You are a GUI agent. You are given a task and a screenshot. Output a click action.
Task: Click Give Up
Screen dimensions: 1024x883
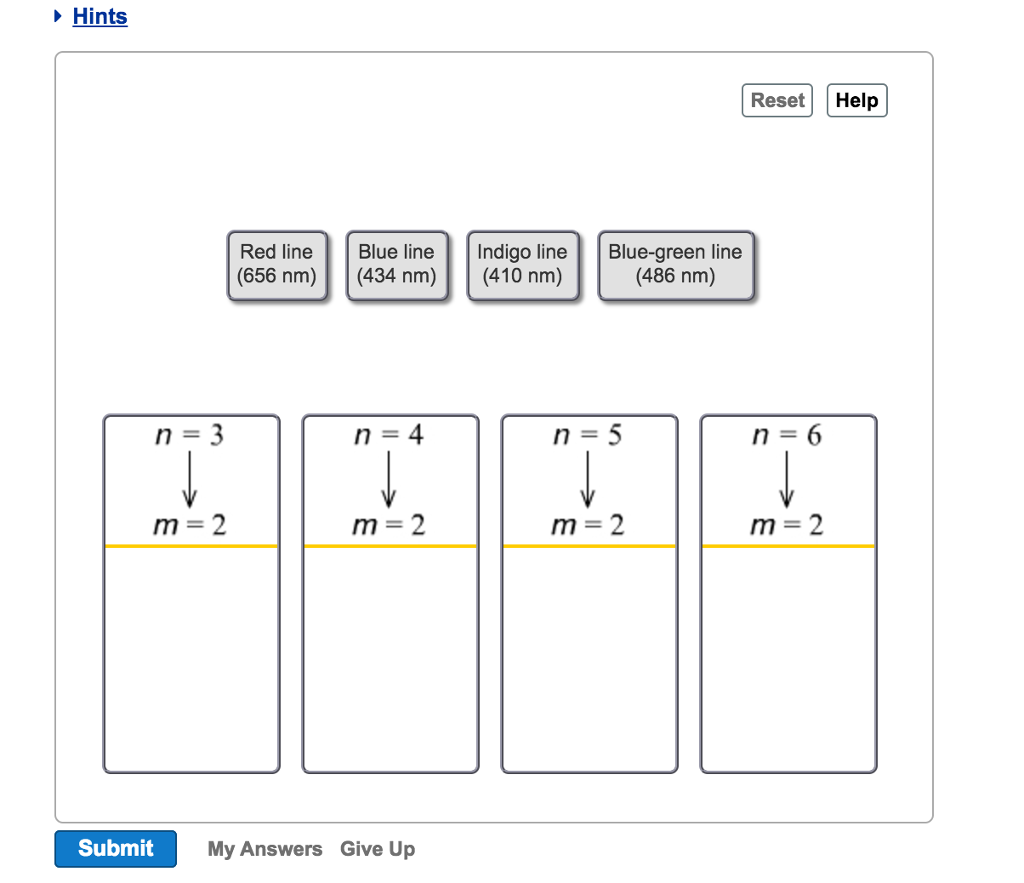377,848
